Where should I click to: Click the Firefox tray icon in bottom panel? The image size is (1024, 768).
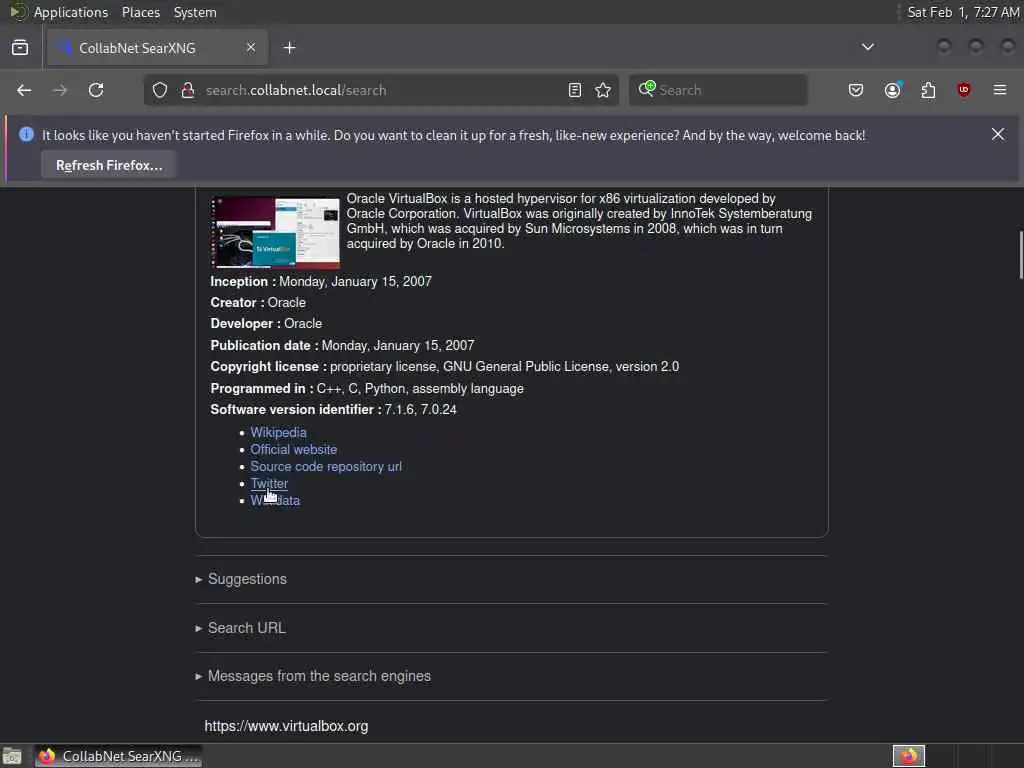908,757
